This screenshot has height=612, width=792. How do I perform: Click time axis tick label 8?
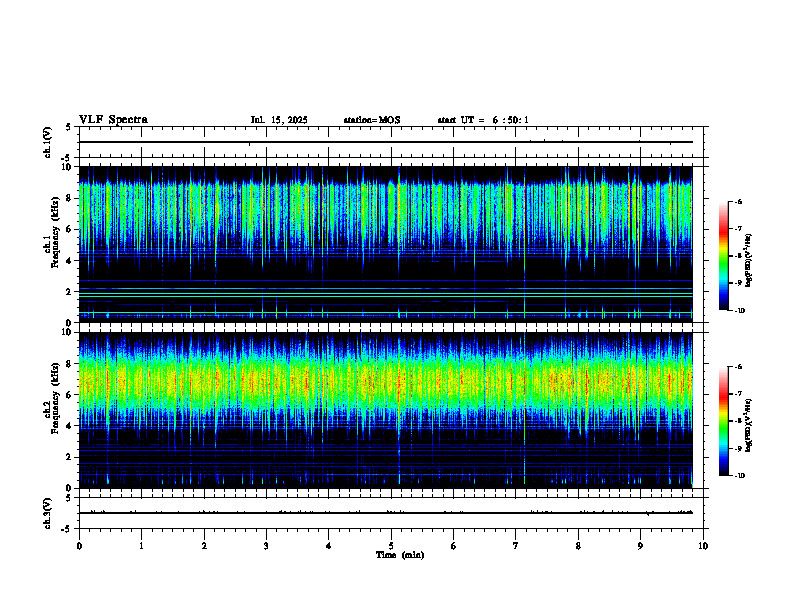pyautogui.click(x=578, y=546)
